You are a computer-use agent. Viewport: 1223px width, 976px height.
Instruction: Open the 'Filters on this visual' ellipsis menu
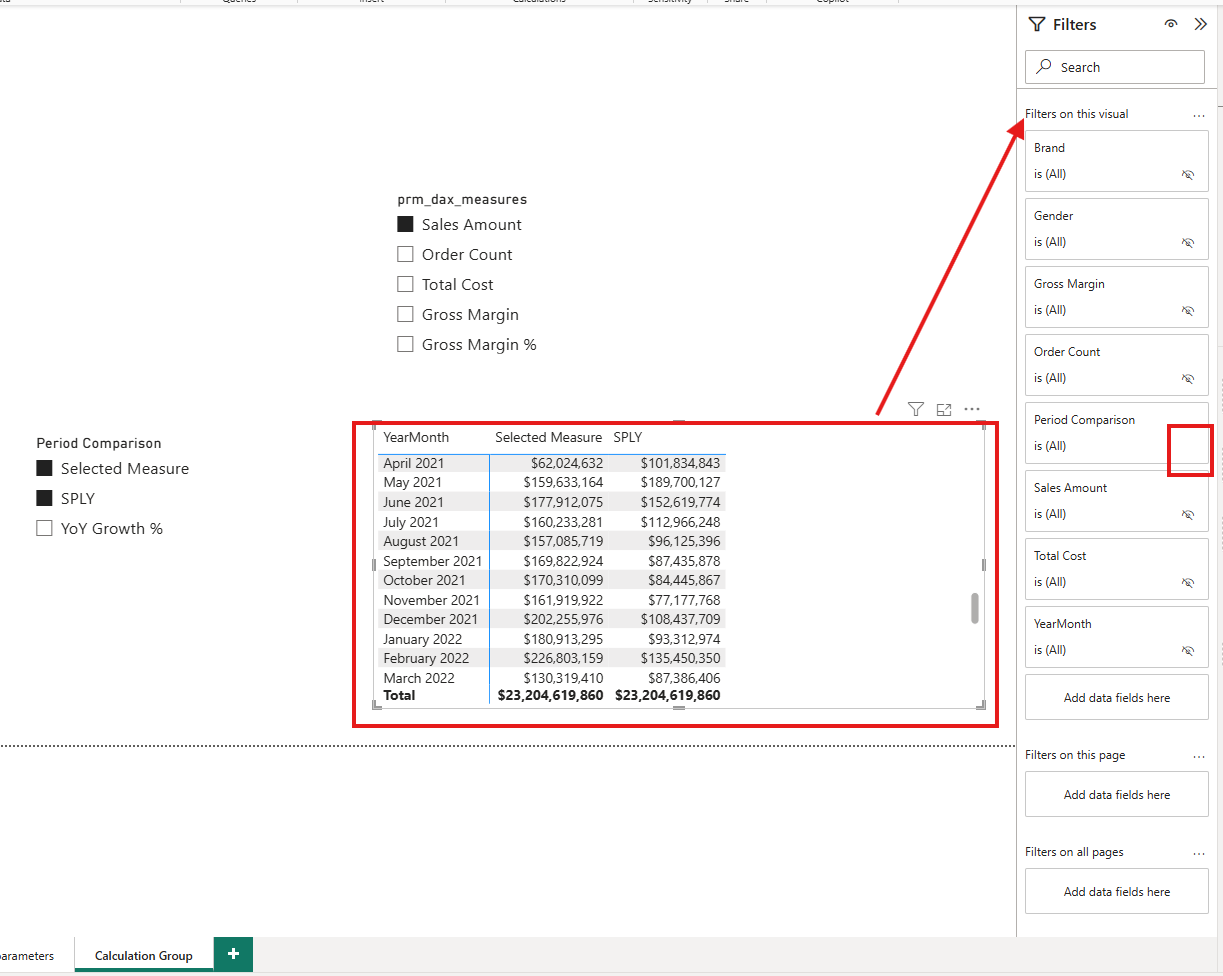pos(1199,115)
